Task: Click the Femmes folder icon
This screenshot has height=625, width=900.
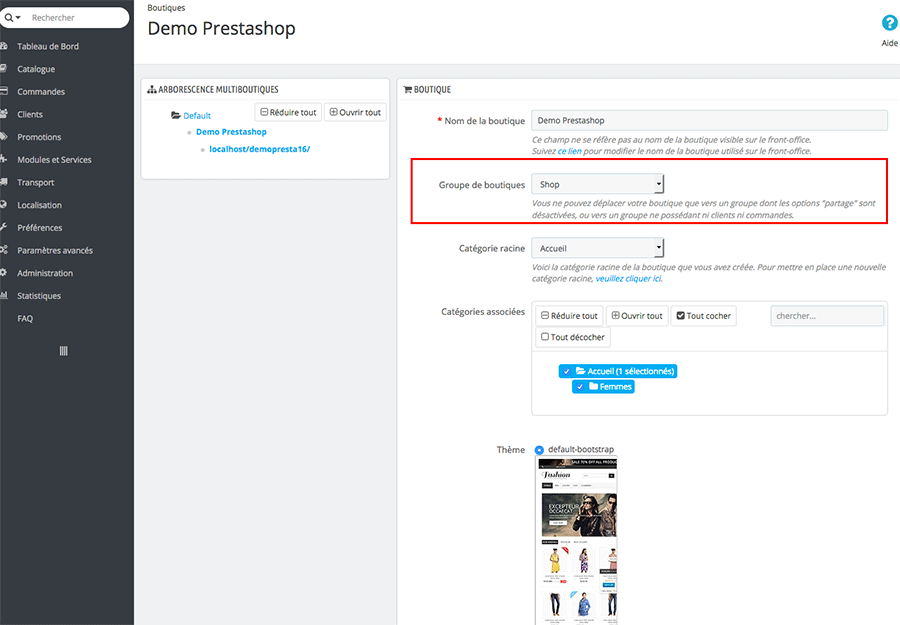Action: click(593, 386)
